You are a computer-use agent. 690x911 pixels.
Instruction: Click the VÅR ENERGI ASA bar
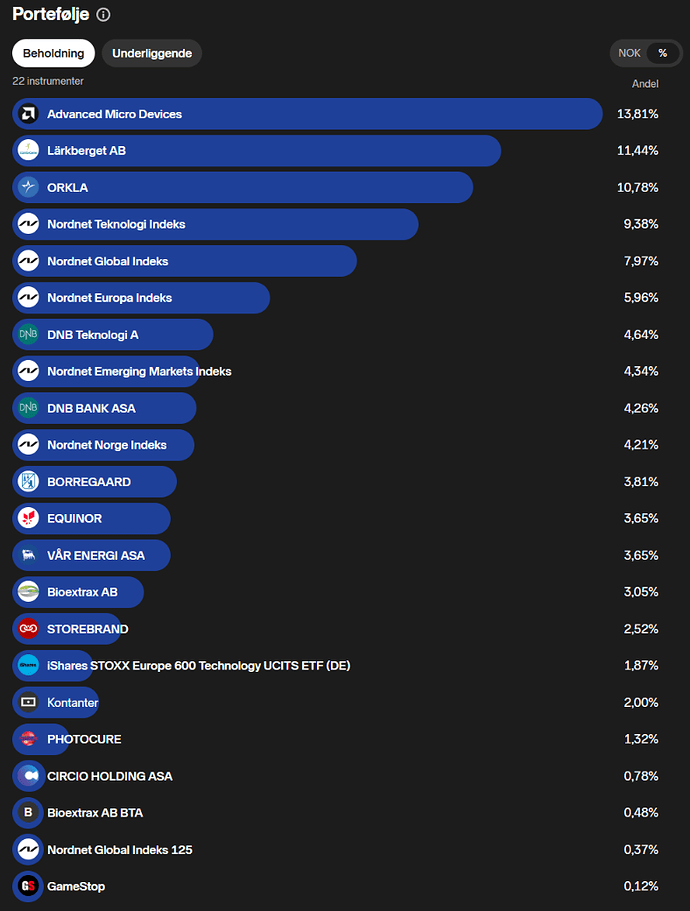(97, 555)
